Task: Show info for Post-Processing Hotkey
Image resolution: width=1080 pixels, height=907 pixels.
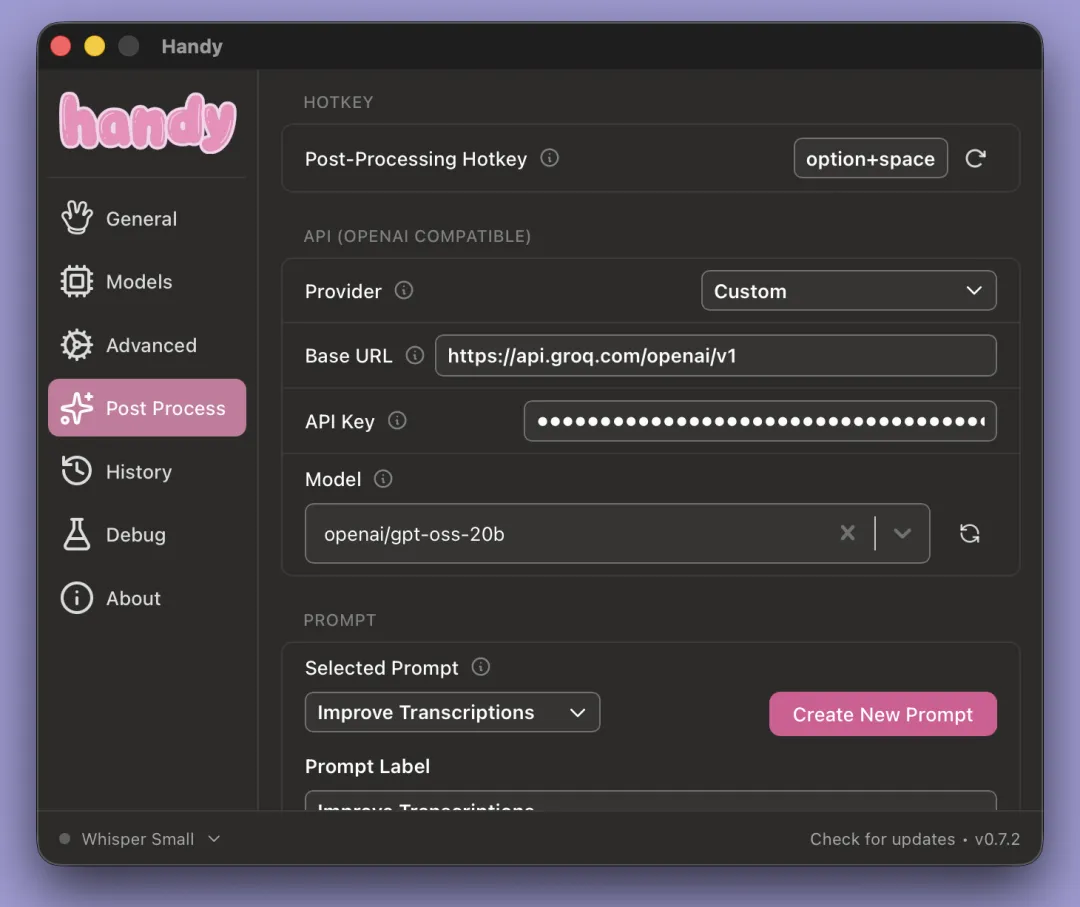Action: point(550,158)
